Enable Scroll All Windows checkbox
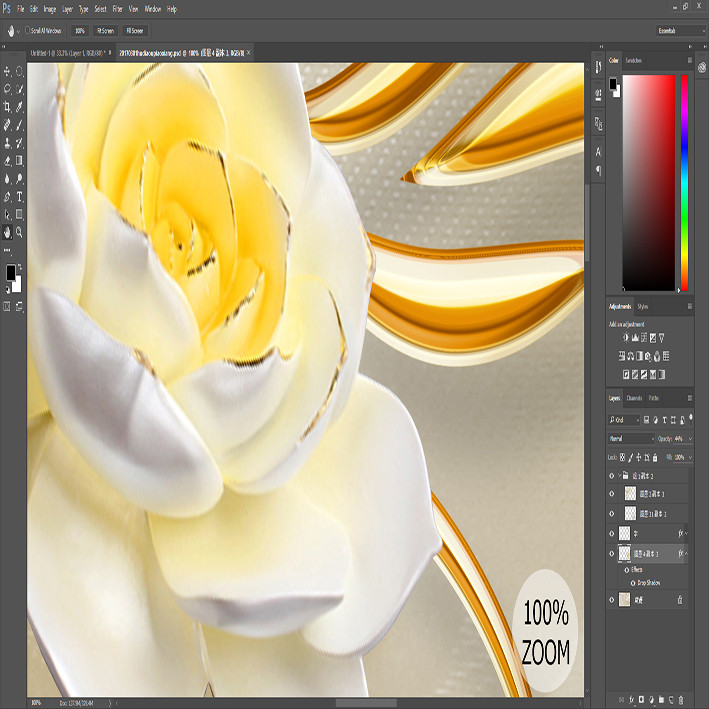 pyautogui.click(x=28, y=30)
